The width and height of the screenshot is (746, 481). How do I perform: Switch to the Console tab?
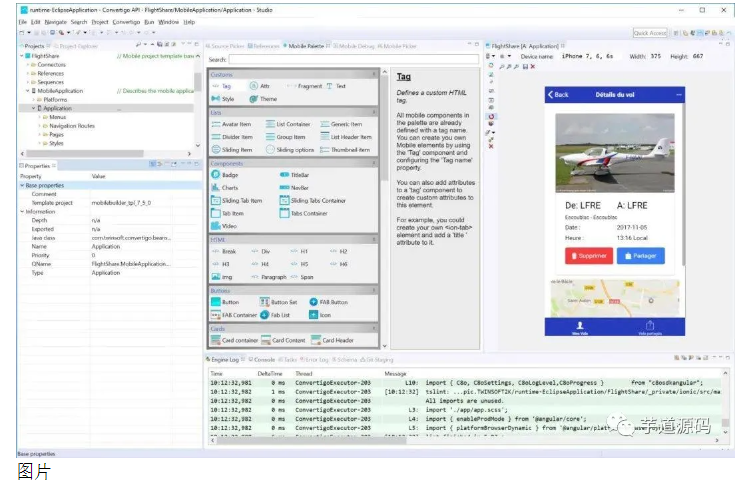(262, 360)
